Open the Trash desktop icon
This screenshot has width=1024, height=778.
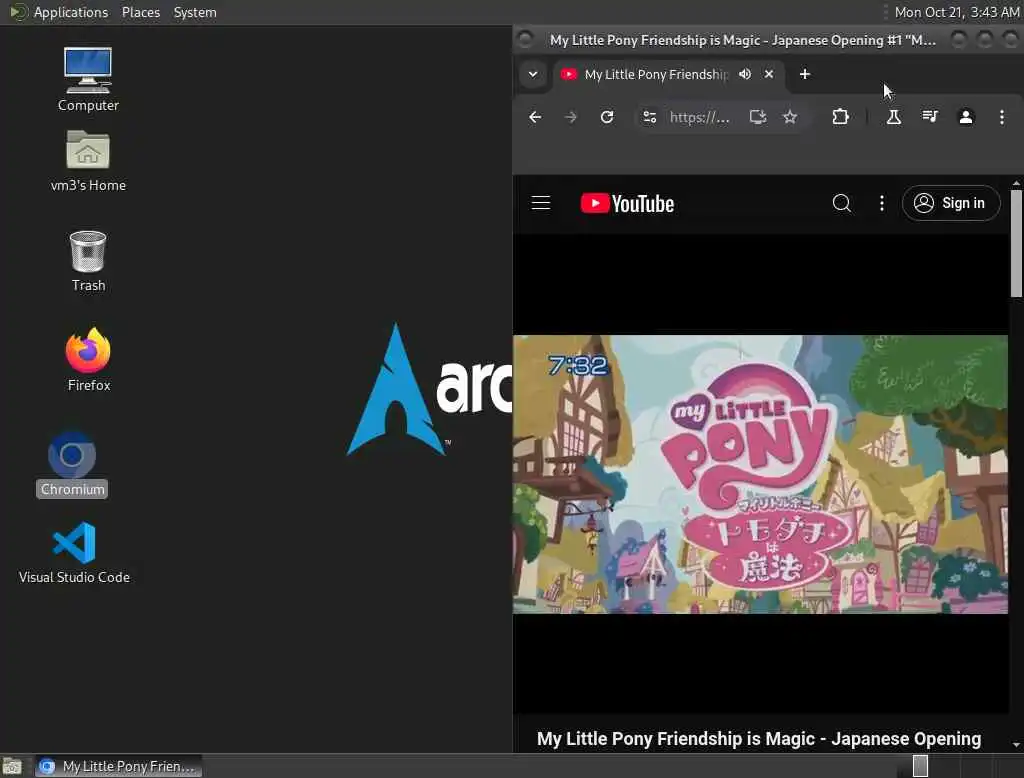coord(88,261)
